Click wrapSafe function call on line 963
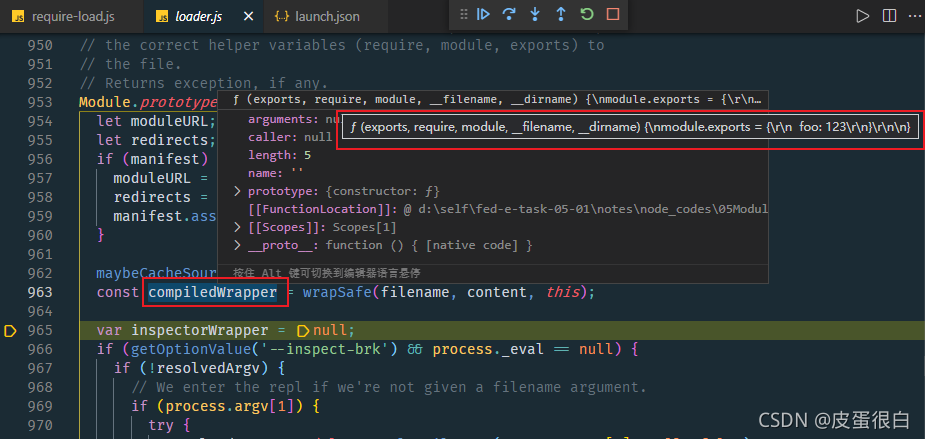 click(x=337, y=293)
